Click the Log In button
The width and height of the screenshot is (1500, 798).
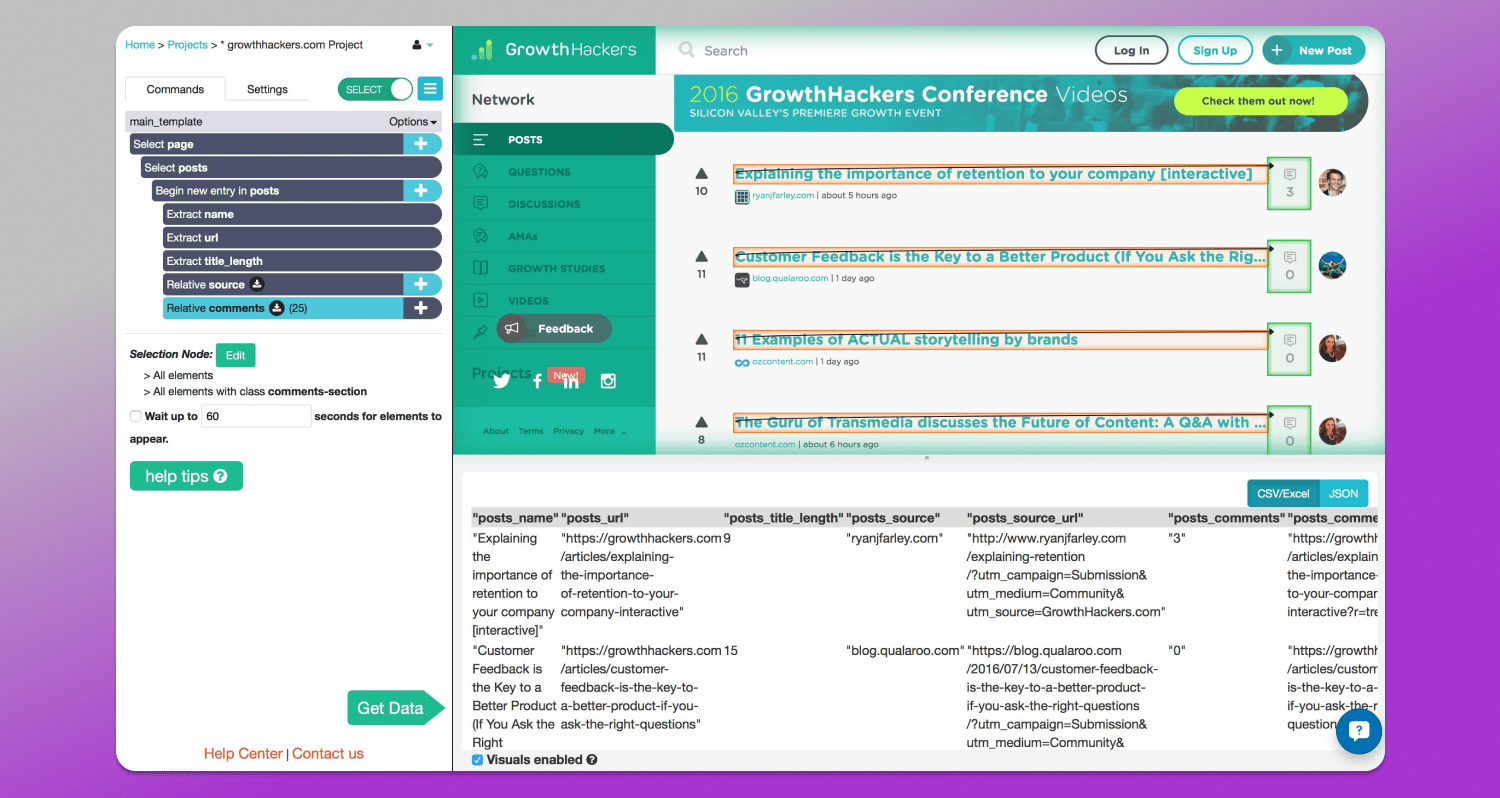tap(1131, 50)
